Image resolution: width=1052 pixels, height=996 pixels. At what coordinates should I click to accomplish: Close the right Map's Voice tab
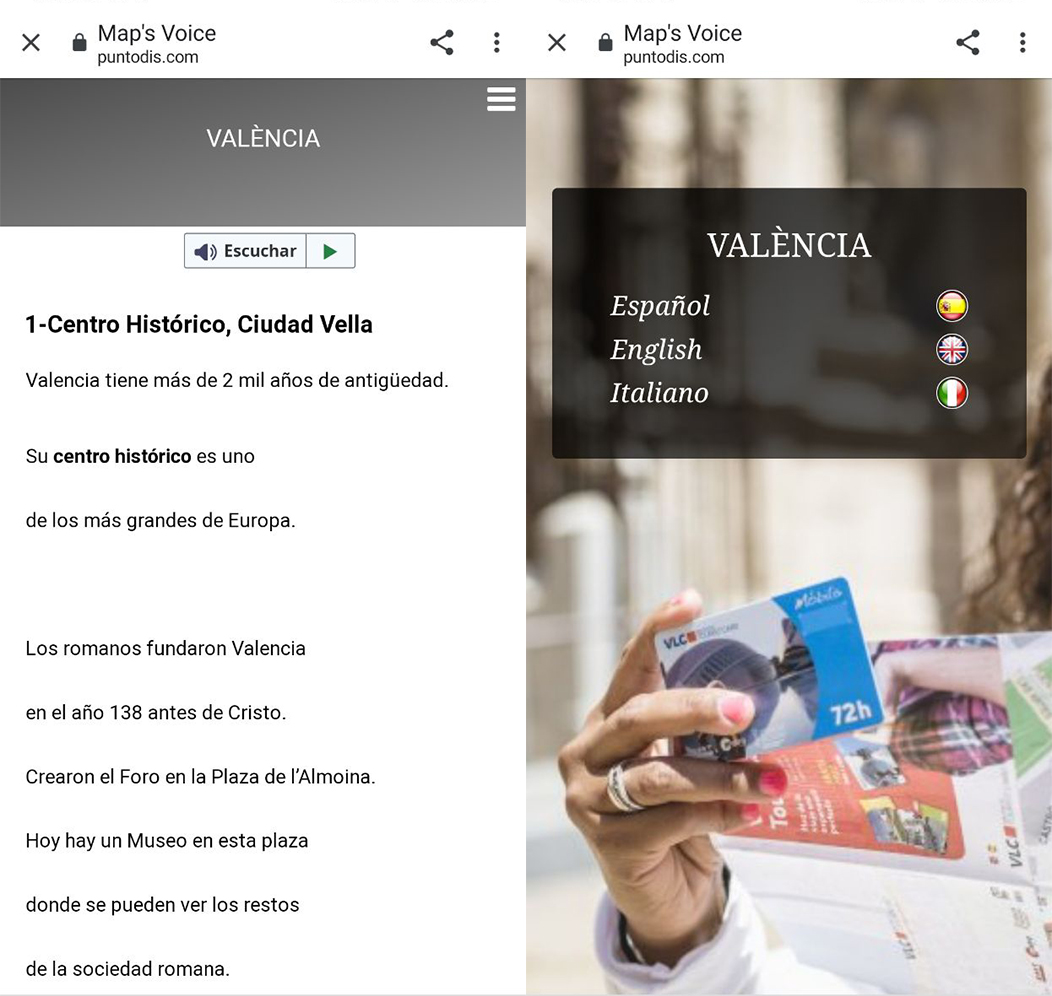557,42
